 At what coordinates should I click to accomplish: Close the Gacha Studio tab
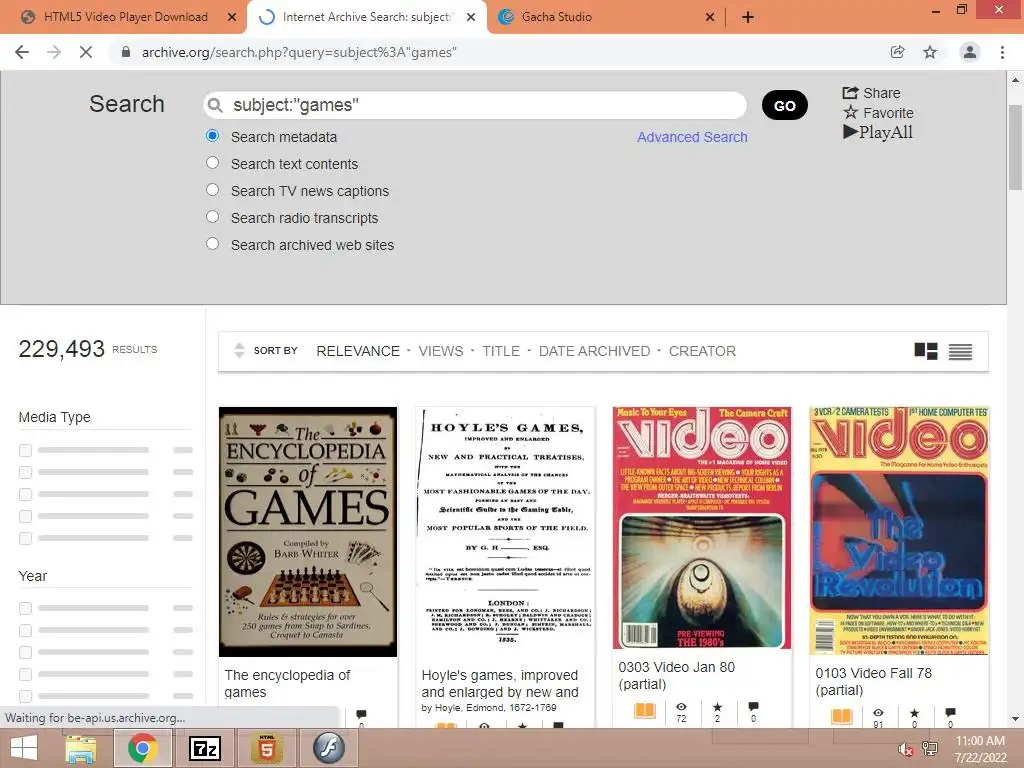click(710, 18)
